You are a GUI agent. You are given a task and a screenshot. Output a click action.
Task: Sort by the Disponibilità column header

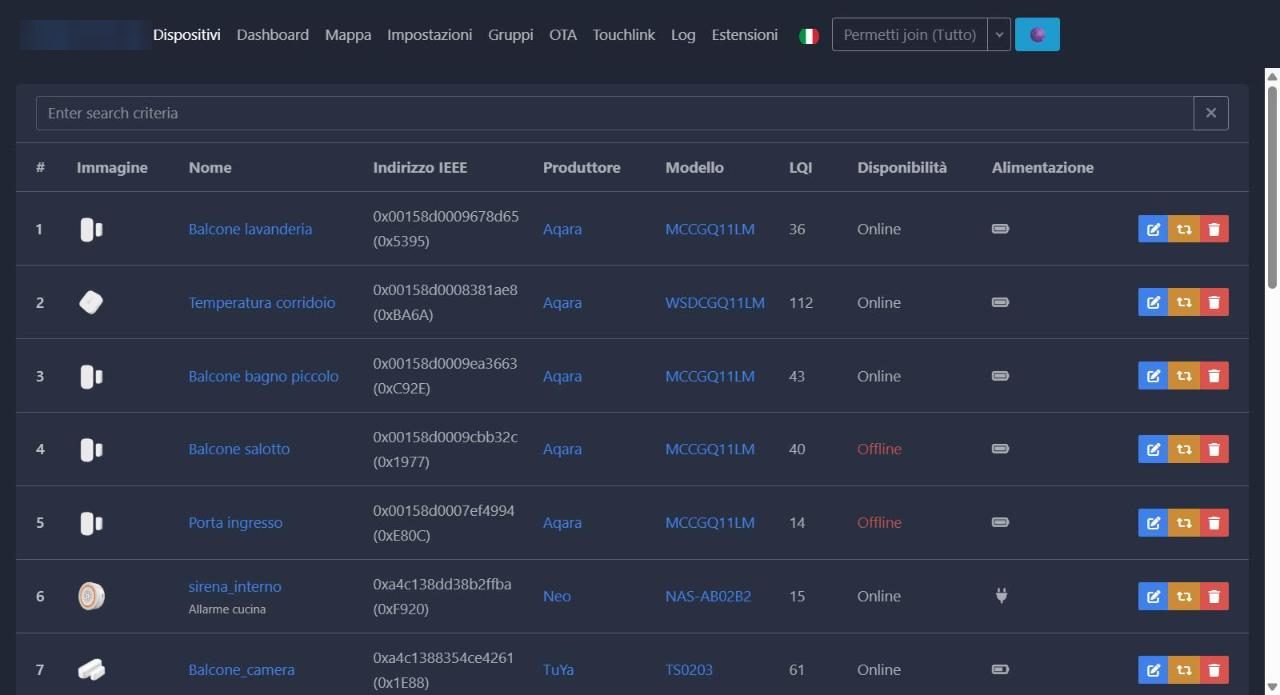pos(902,167)
